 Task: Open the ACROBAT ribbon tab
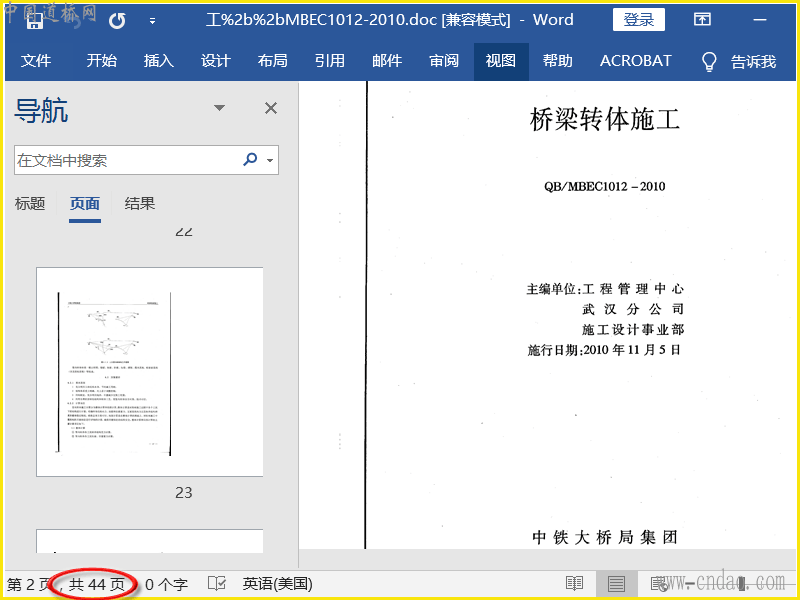[636, 61]
